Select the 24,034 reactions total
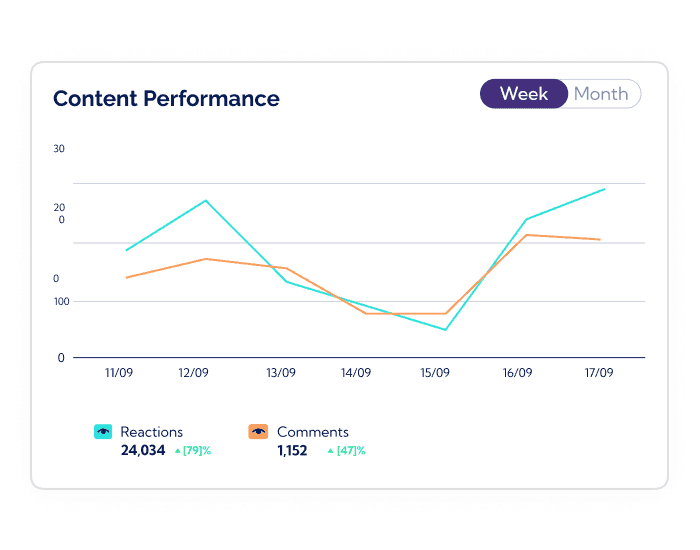Viewport: 700px width, 550px height. click(143, 450)
